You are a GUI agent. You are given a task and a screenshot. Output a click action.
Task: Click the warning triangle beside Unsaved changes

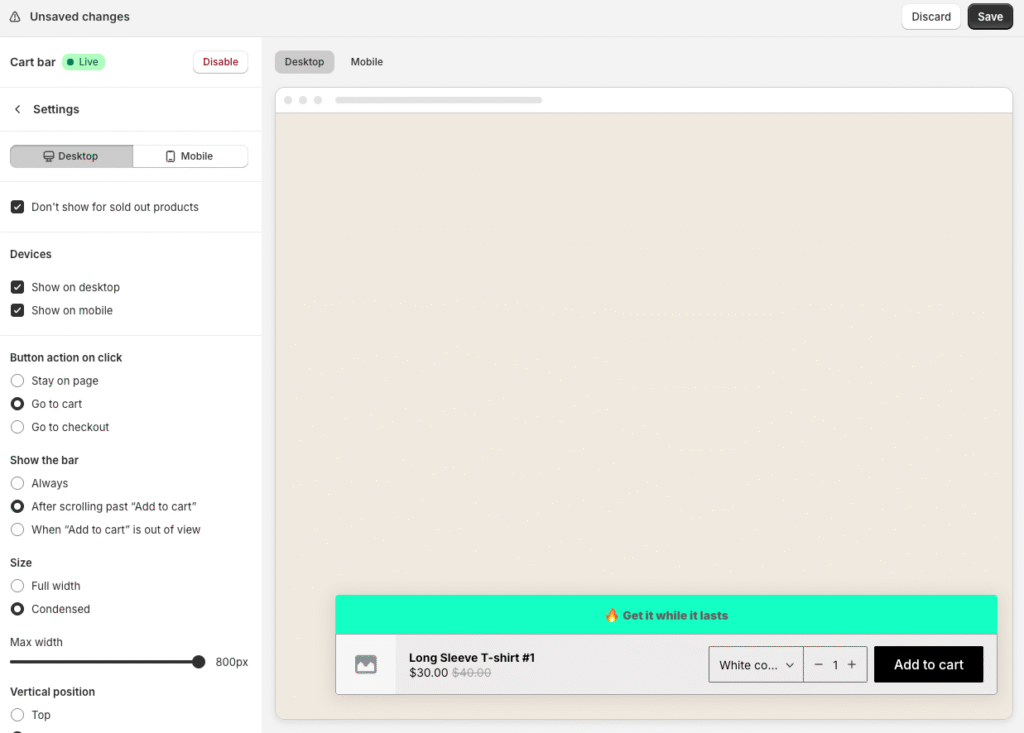click(x=14, y=16)
